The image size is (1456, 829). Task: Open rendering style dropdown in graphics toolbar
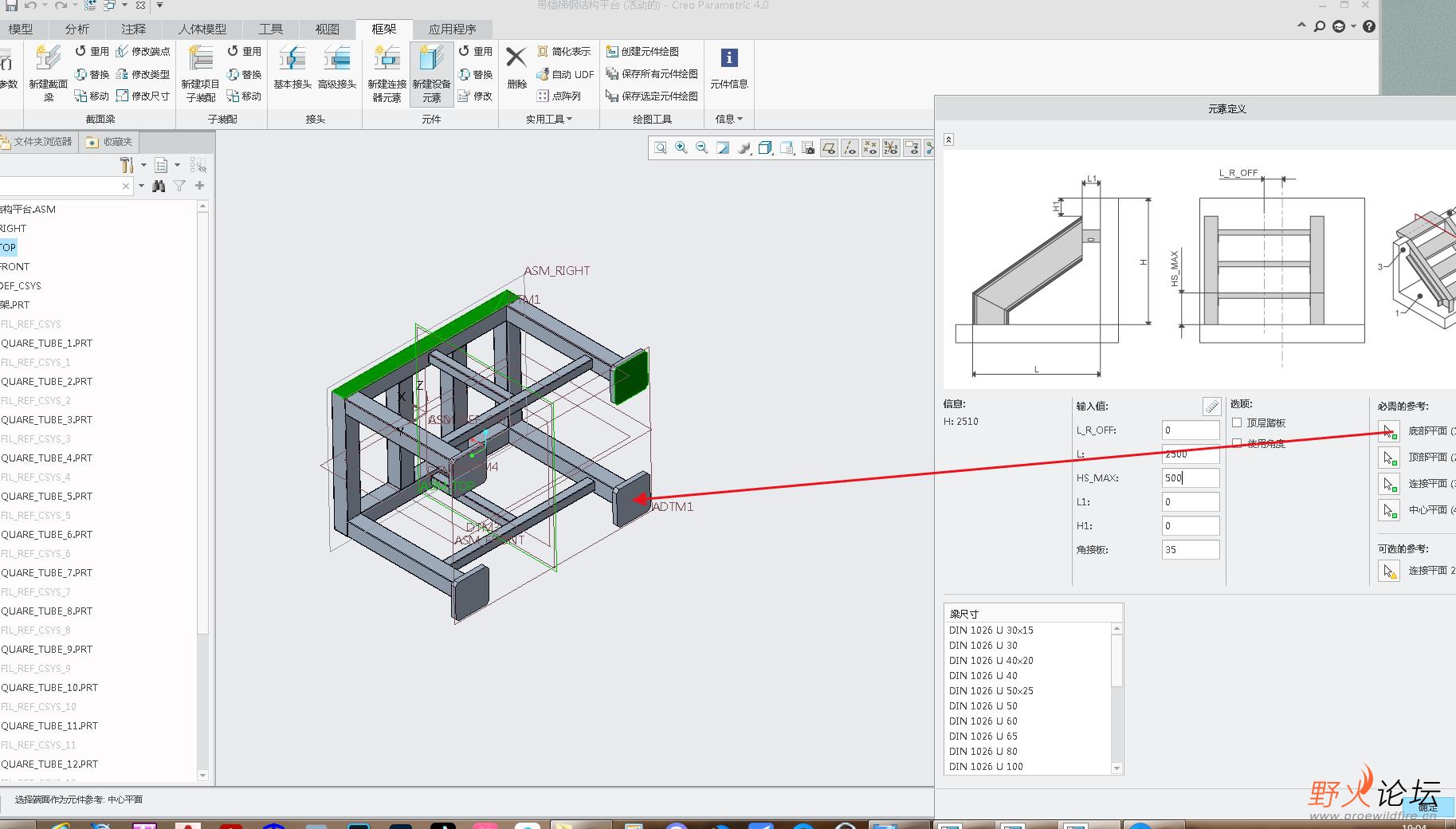click(744, 147)
